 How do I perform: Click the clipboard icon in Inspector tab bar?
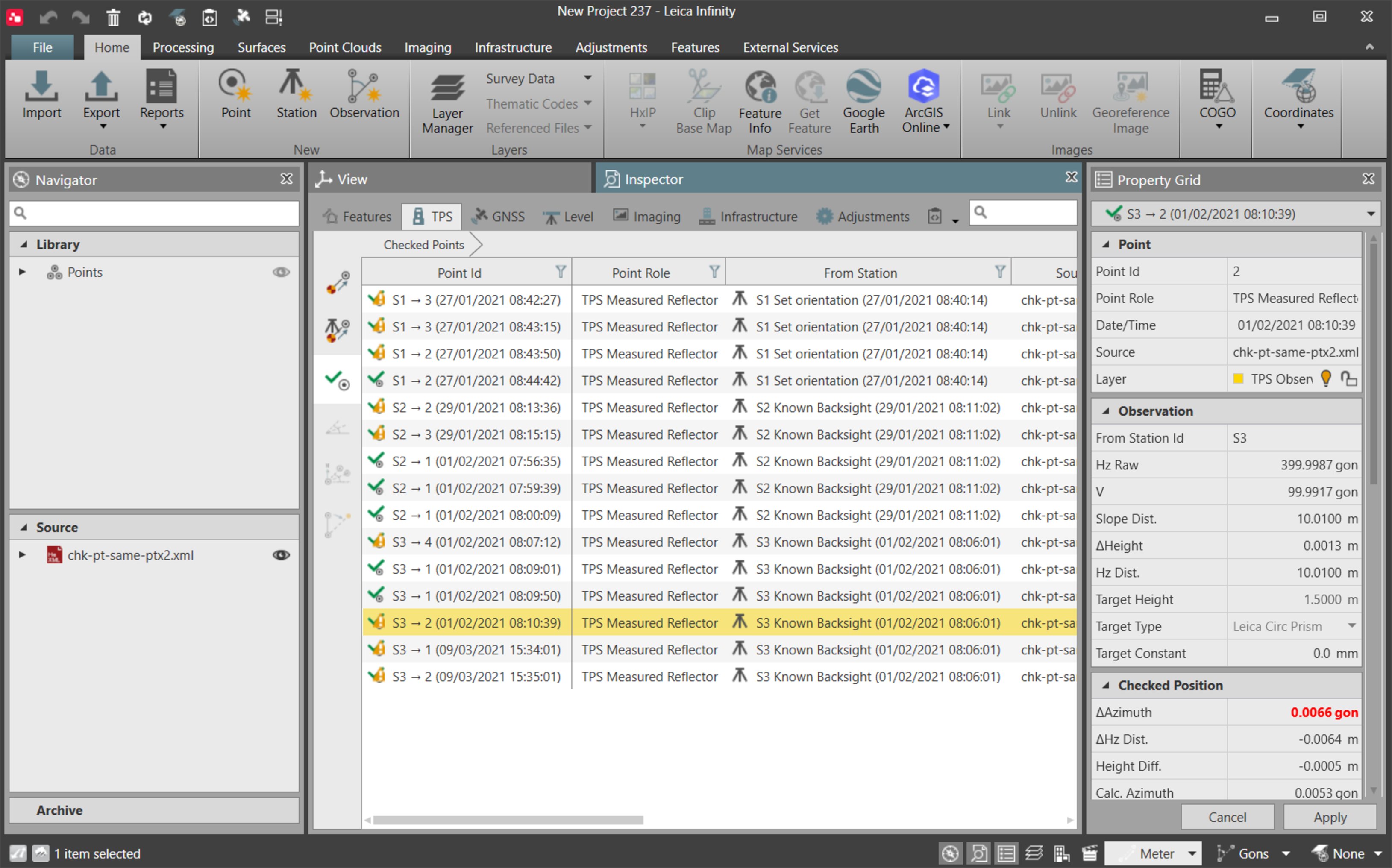(934, 217)
